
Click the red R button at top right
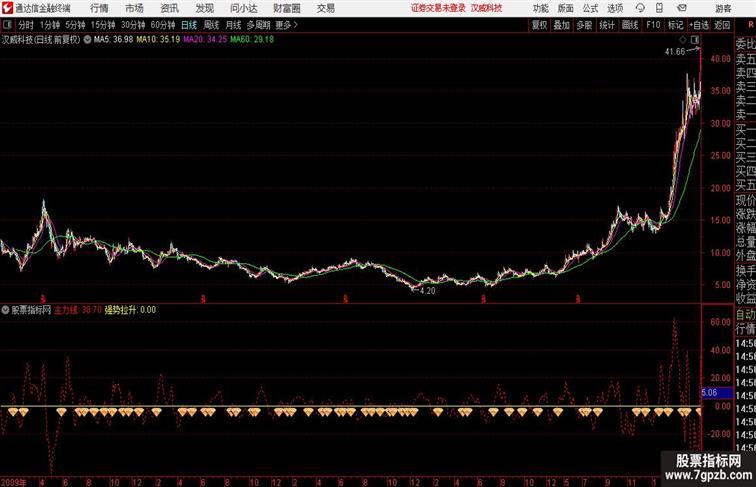(x=751, y=25)
